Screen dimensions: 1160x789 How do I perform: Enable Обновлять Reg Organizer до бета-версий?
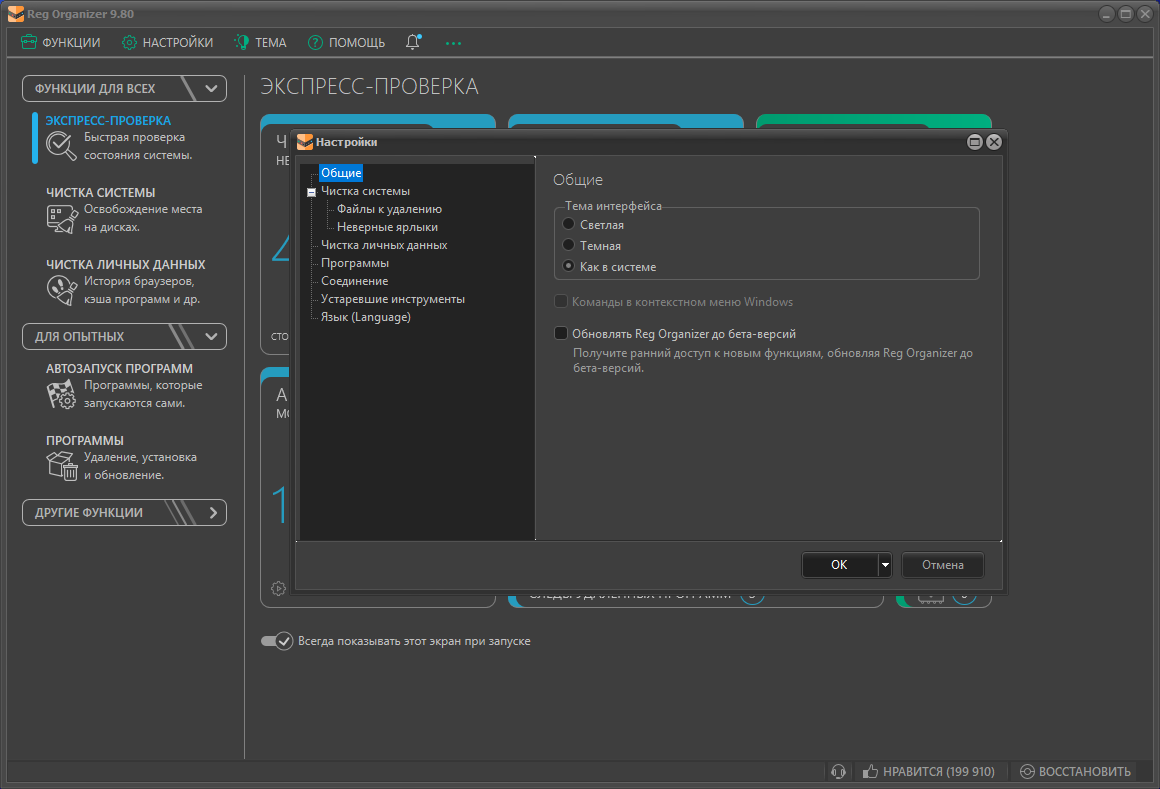[x=561, y=333]
